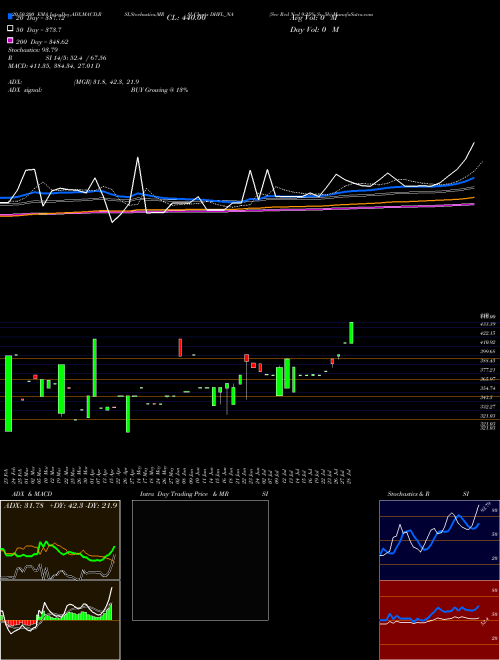Click the first date label on the time axis
Screen dimensions: 500x660
pos(7,475)
